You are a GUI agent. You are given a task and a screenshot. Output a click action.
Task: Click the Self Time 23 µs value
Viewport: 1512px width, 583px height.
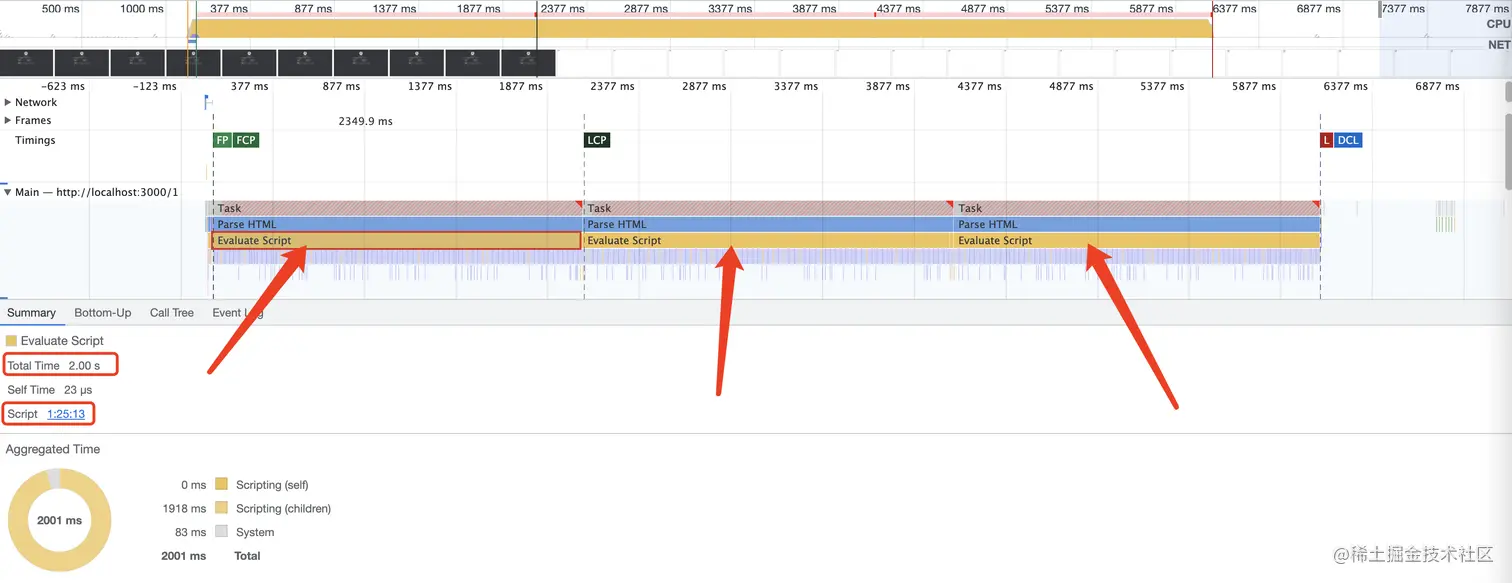78,390
